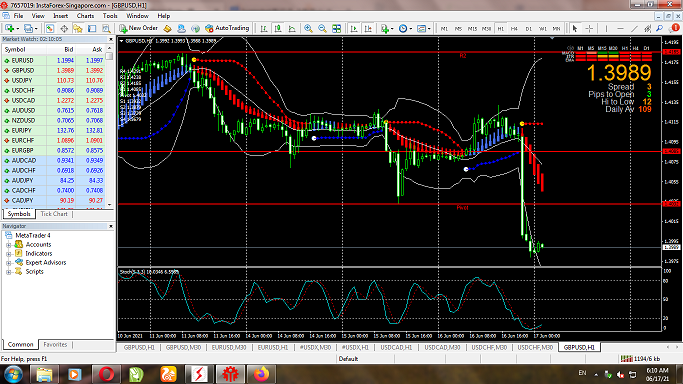The image size is (683, 384).
Task: Select the USDJPY row in Market Watch
Action: [54, 81]
